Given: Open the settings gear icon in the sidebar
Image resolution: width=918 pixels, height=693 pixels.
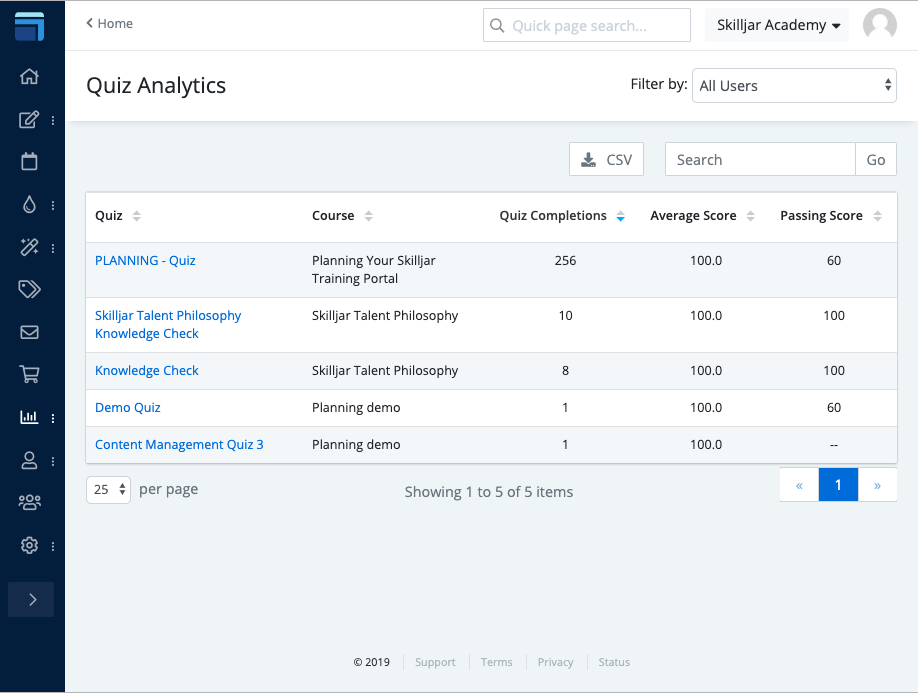Looking at the screenshot, I should pyautogui.click(x=29, y=545).
